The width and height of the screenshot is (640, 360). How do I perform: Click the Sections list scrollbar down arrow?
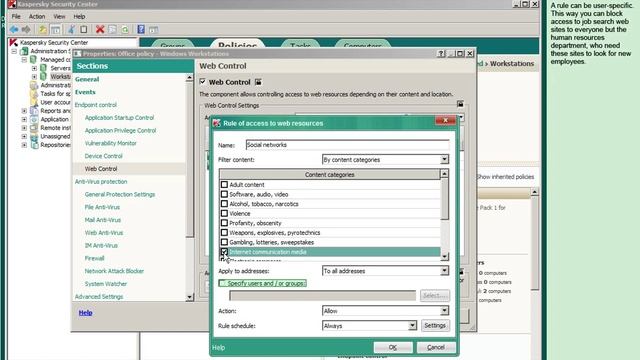(189, 297)
